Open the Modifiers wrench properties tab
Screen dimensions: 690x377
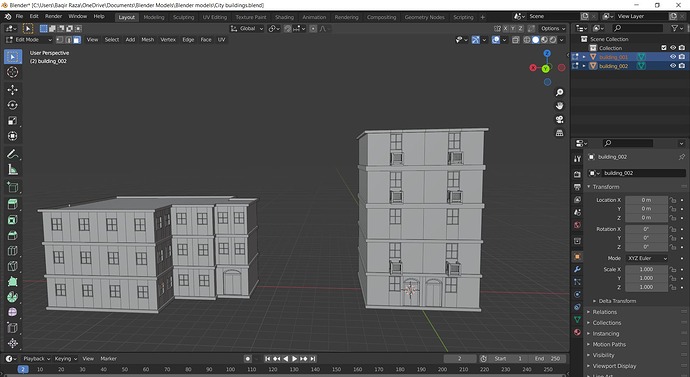click(577, 269)
